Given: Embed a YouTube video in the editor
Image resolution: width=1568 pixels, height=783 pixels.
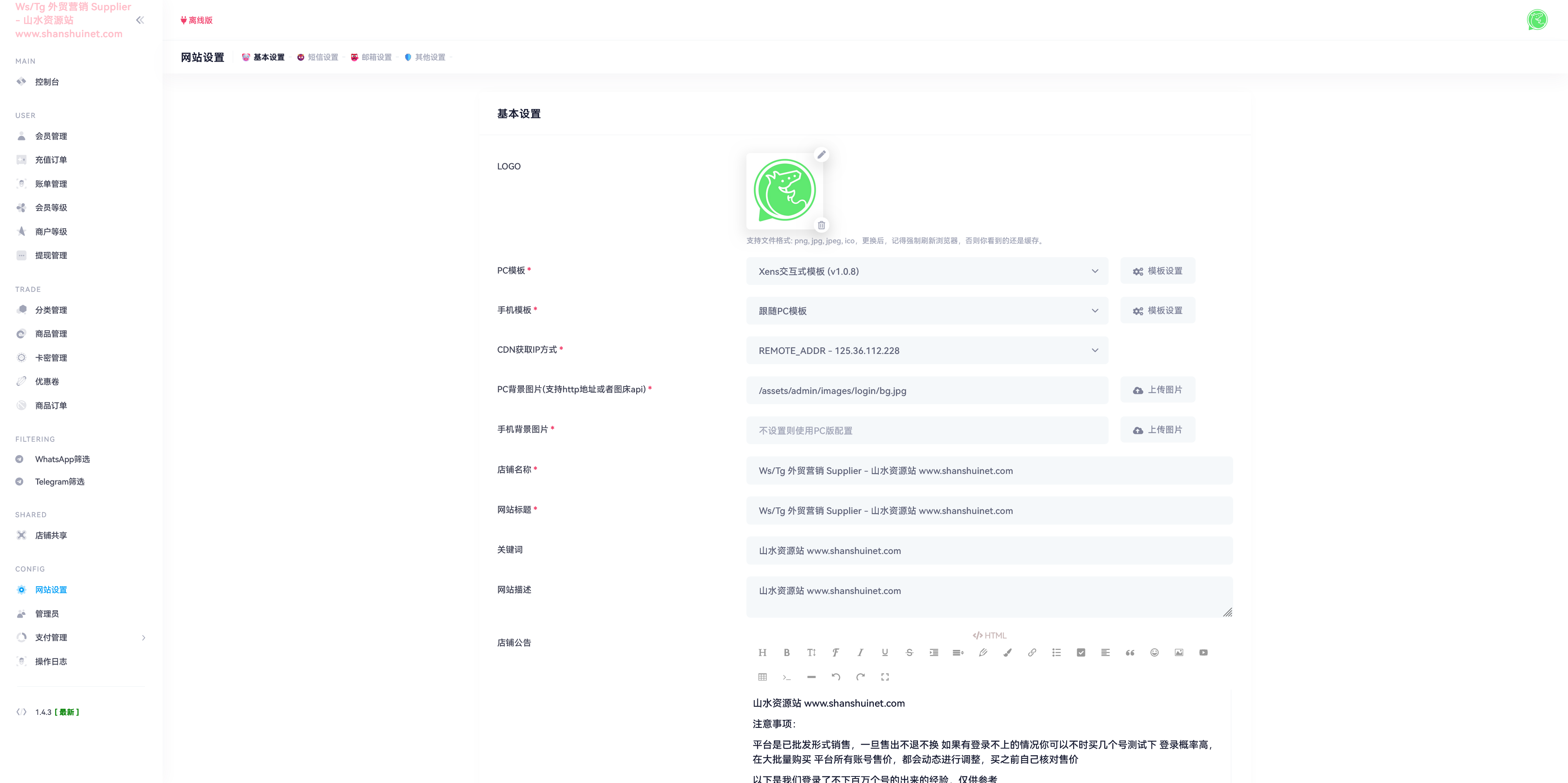Looking at the screenshot, I should click(x=1203, y=652).
